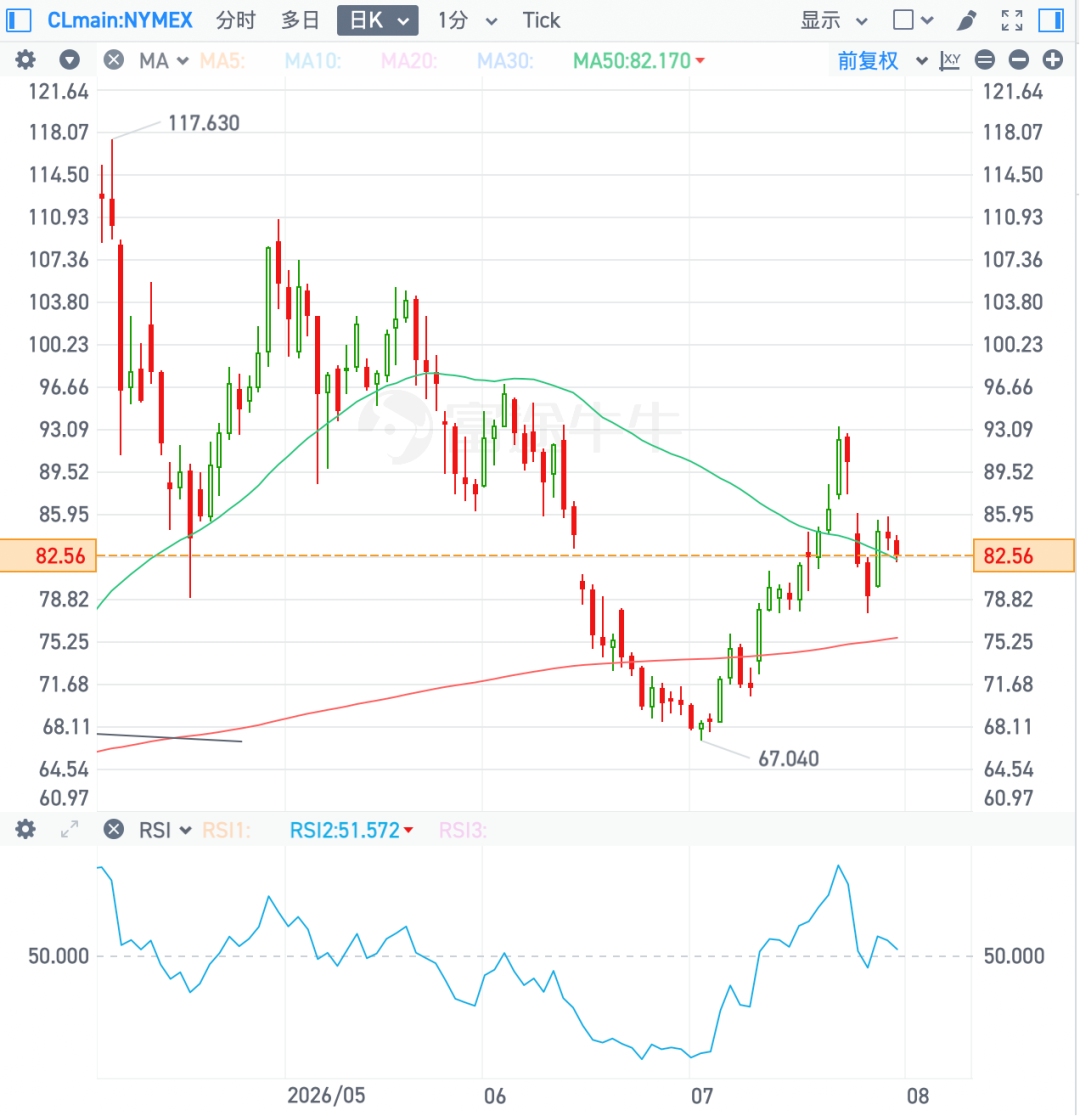Click the 2026/05 date axis label

pos(326,1095)
